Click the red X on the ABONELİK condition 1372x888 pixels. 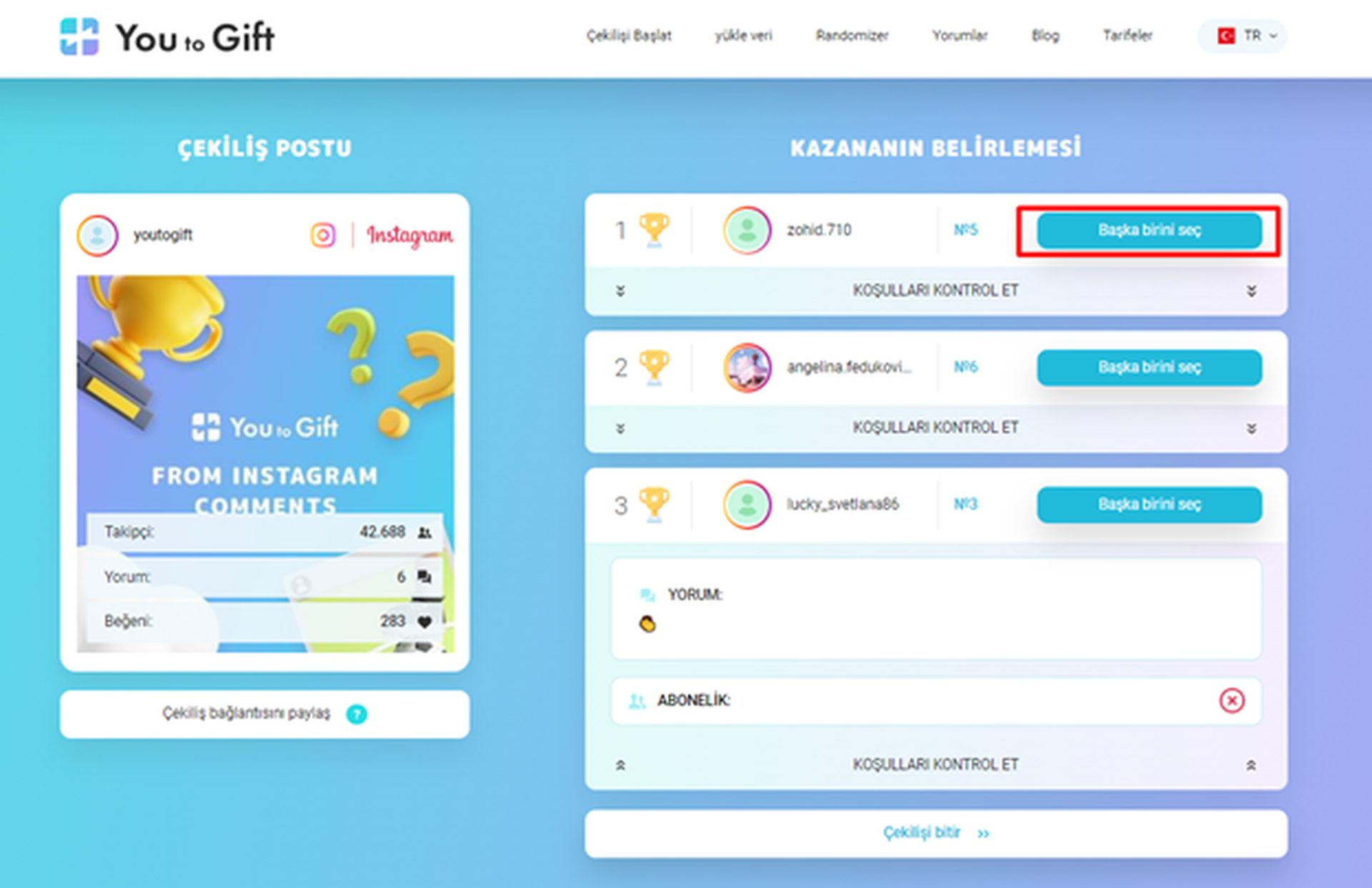(x=1232, y=701)
